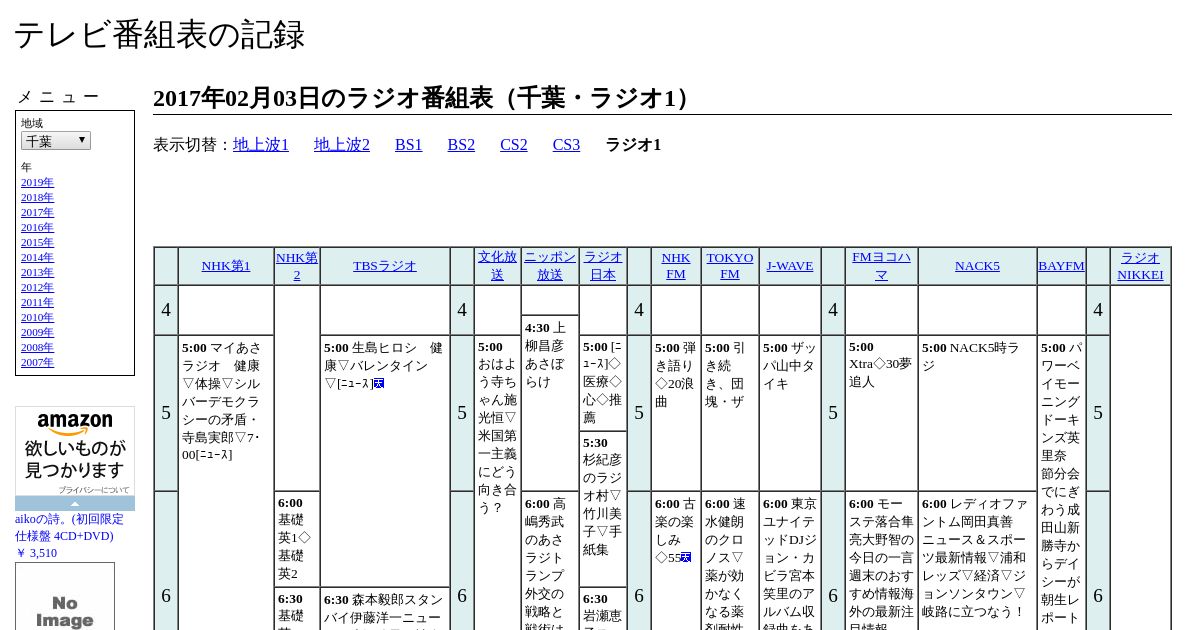Open the aikoの詩 product link
This screenshot has height=630, width=1200.
pos(69,527)
